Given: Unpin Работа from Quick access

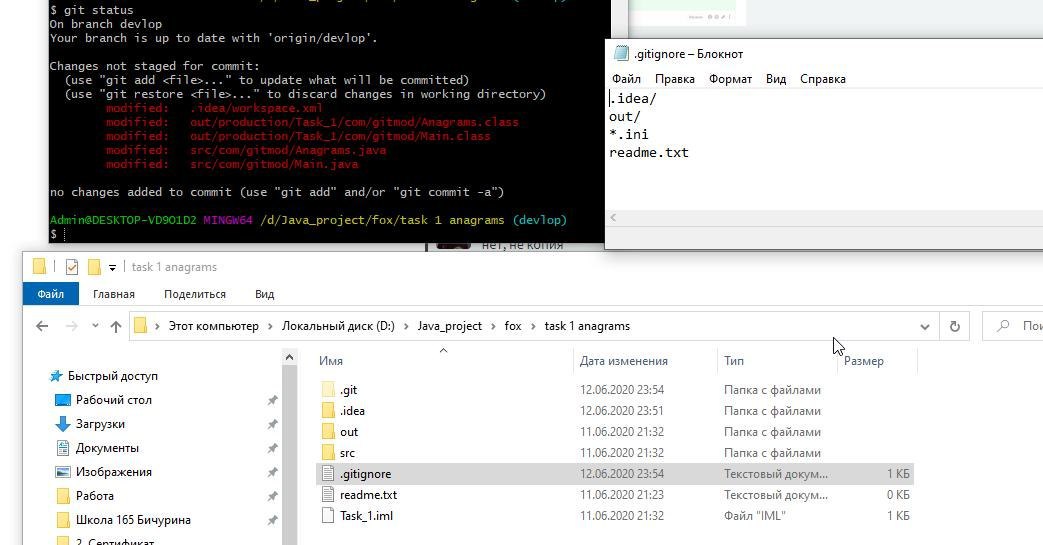Looking at the screenshot, I should pos(272,496).
